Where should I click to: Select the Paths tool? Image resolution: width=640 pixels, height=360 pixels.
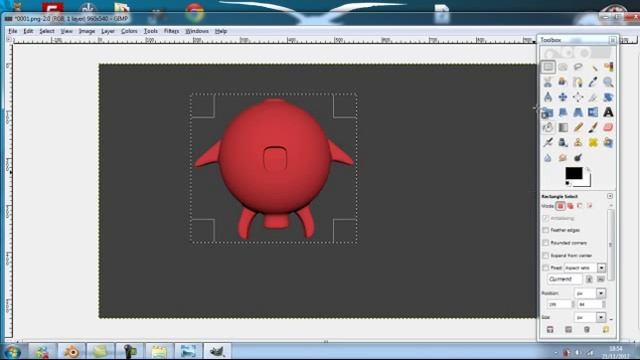578,82
